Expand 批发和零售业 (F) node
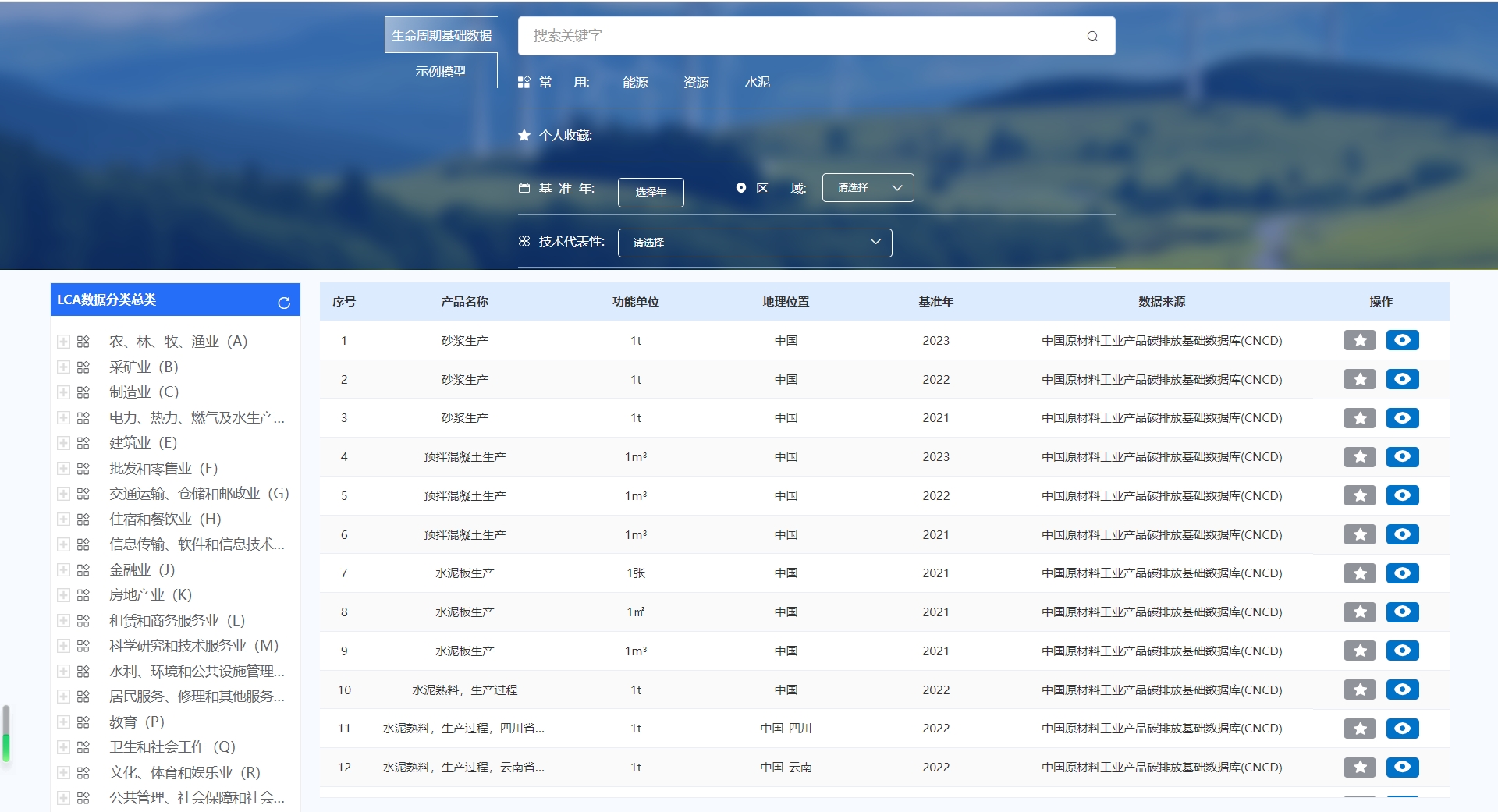Screen dimensions: 1498x812 63,469
